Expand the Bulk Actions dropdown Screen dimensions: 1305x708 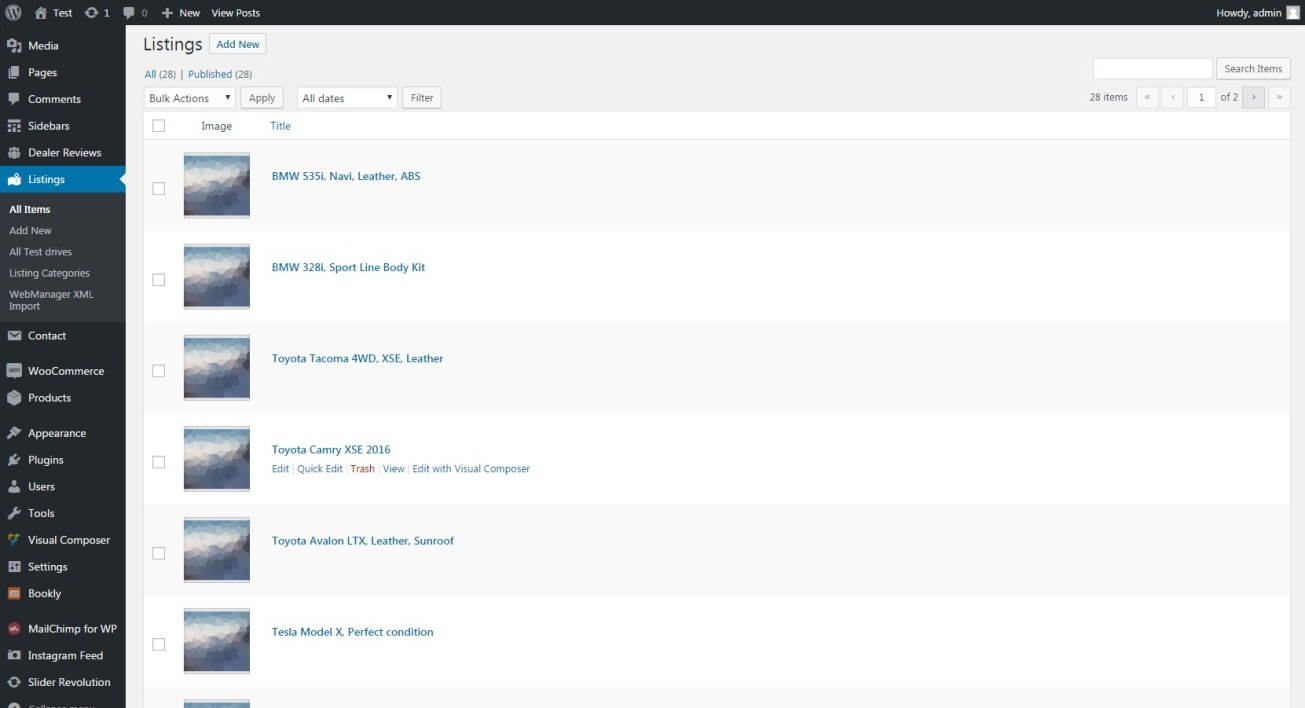[x=189, y=98]
